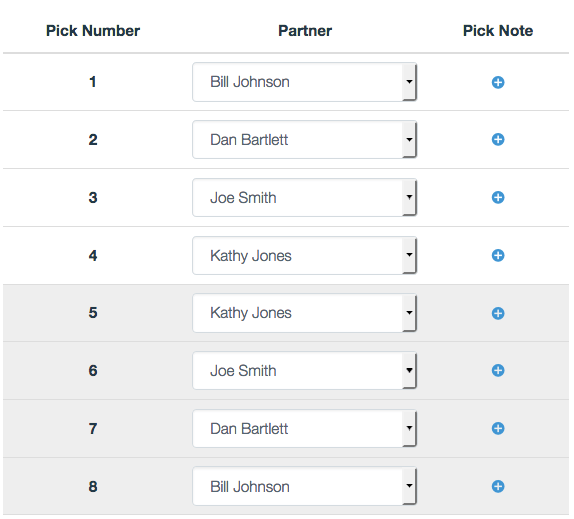Screen dimensions: 574x519
Task: Add a pick note for pick 1
Action: pyautogui.click(x=498, y=82)
